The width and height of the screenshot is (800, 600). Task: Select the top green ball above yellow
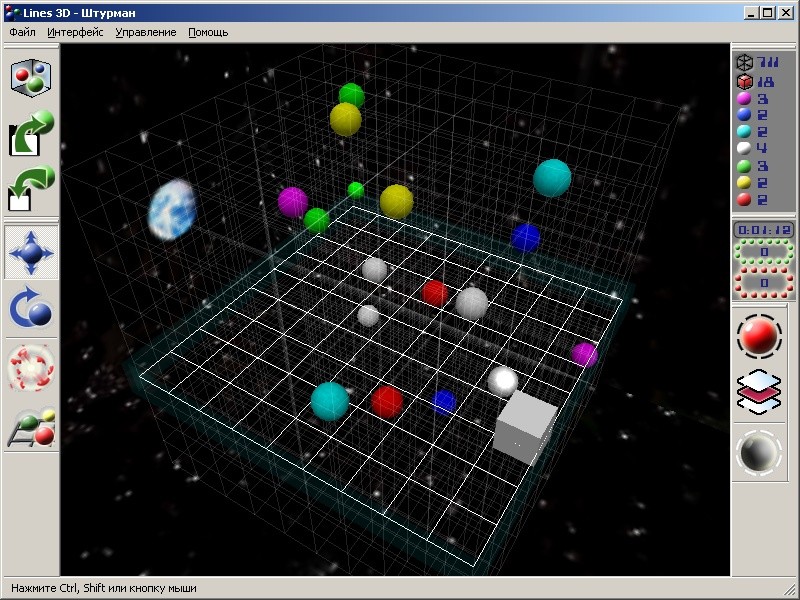point(352,95)
